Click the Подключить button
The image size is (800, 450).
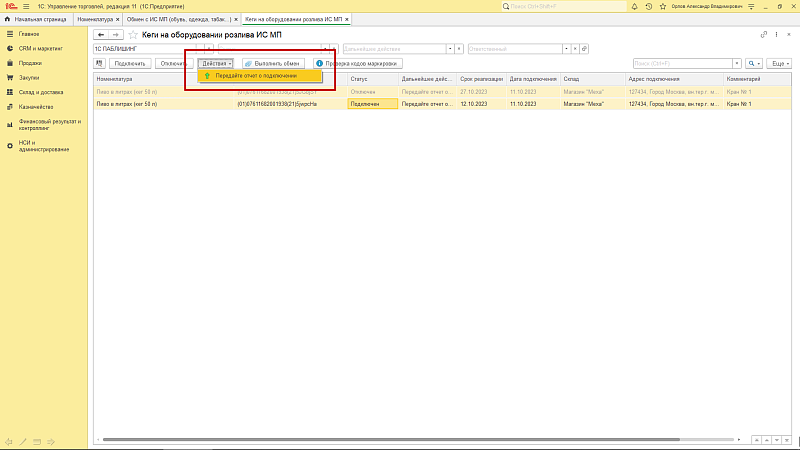coord(130,64)
